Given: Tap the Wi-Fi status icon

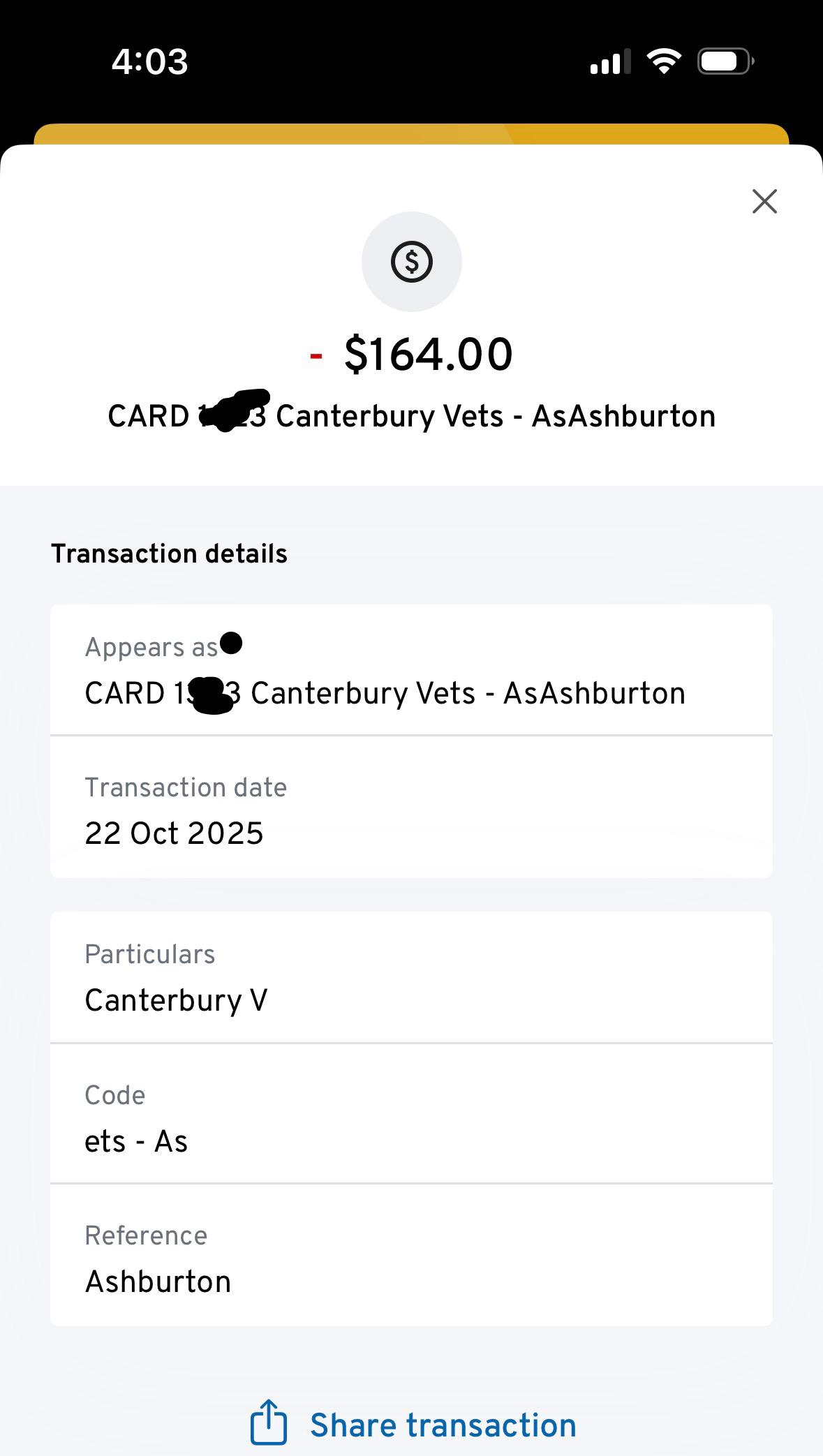Looking at the screenshot, I should click(664, 61).
